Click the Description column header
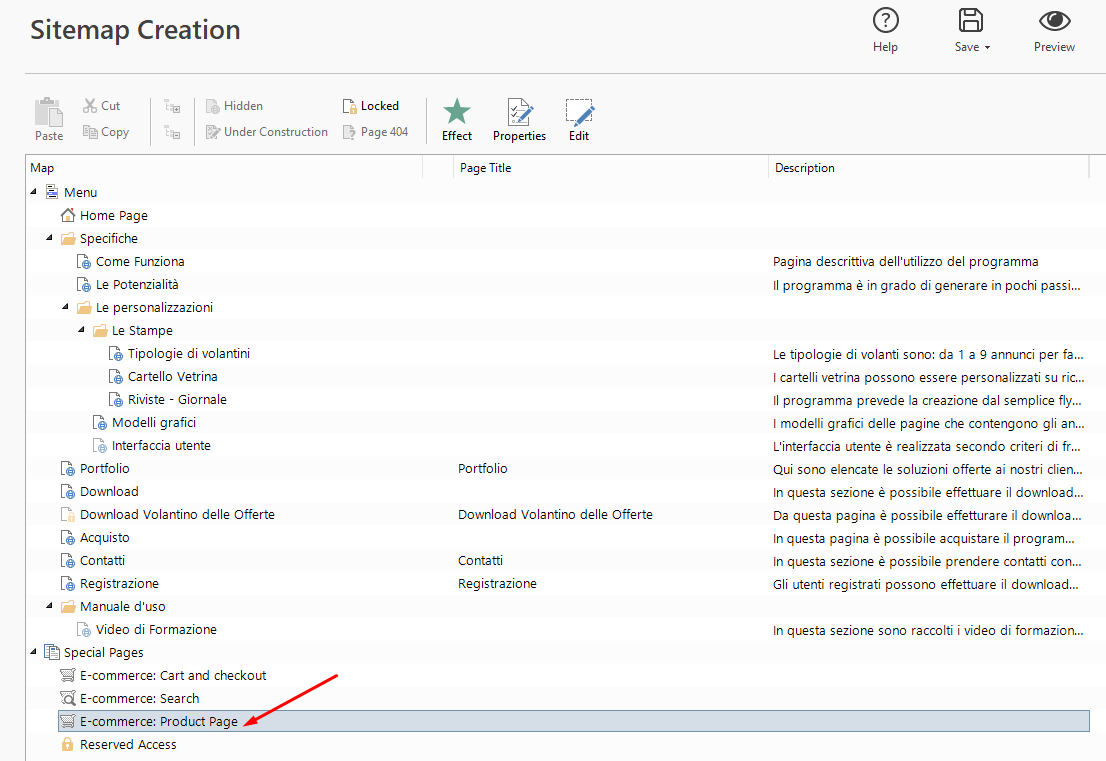 [804, 168]
